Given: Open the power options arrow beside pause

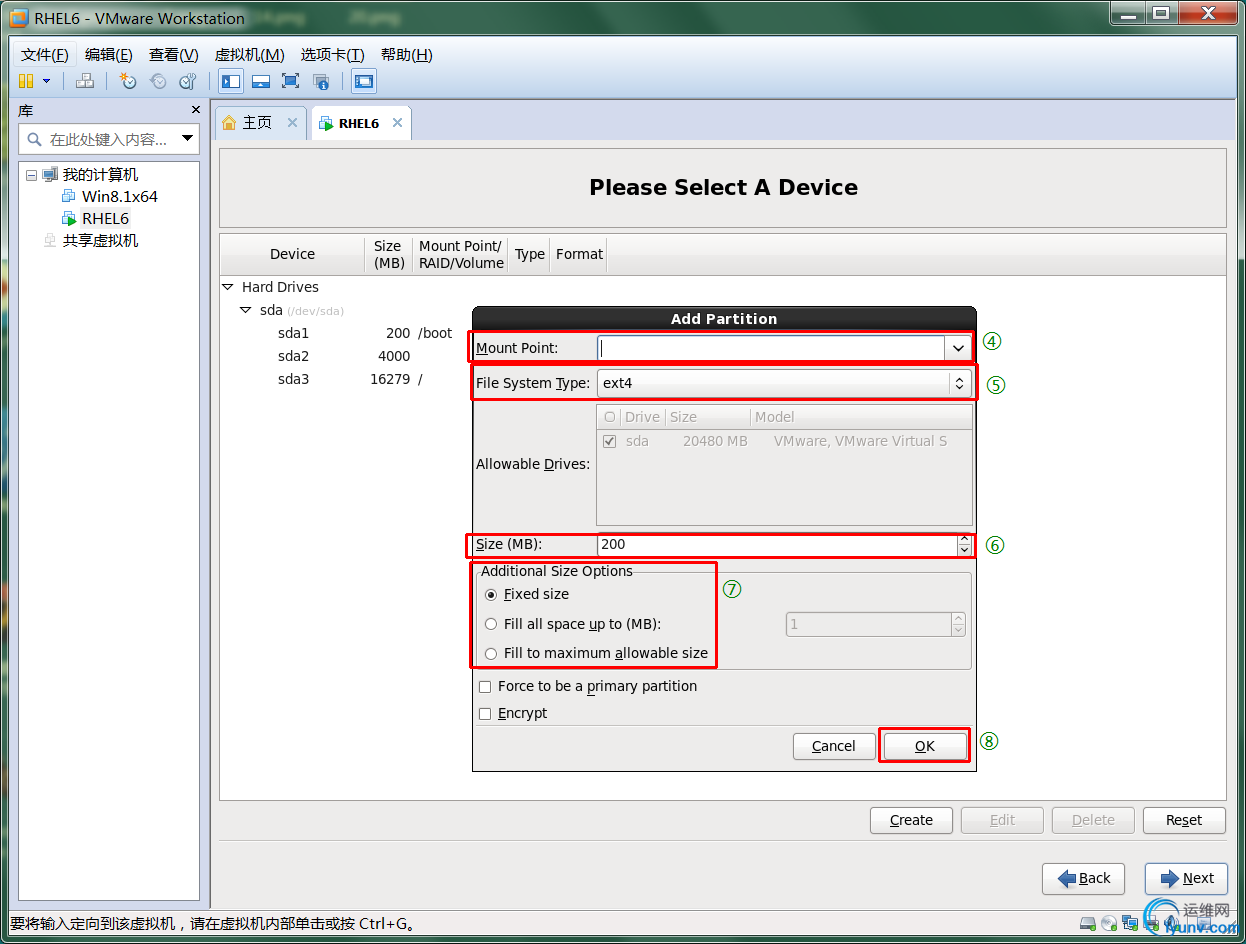Looking at the screenshot, I should (x=46, y=81).
